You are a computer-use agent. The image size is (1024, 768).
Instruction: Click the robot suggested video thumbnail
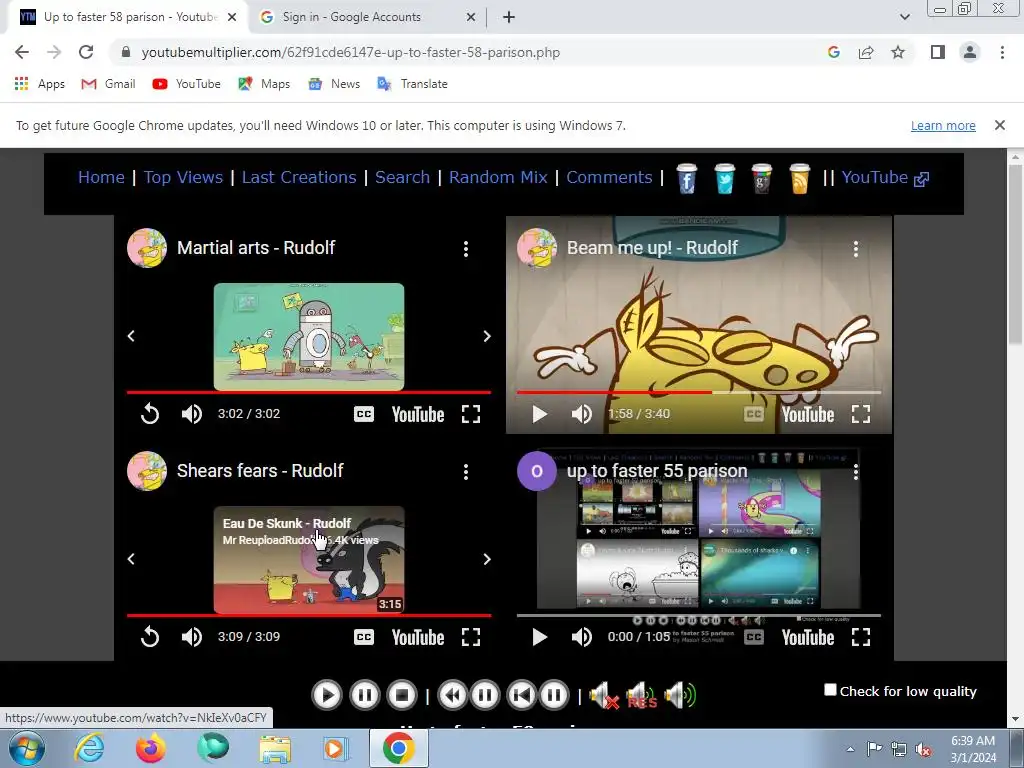(x=309, y=336)
